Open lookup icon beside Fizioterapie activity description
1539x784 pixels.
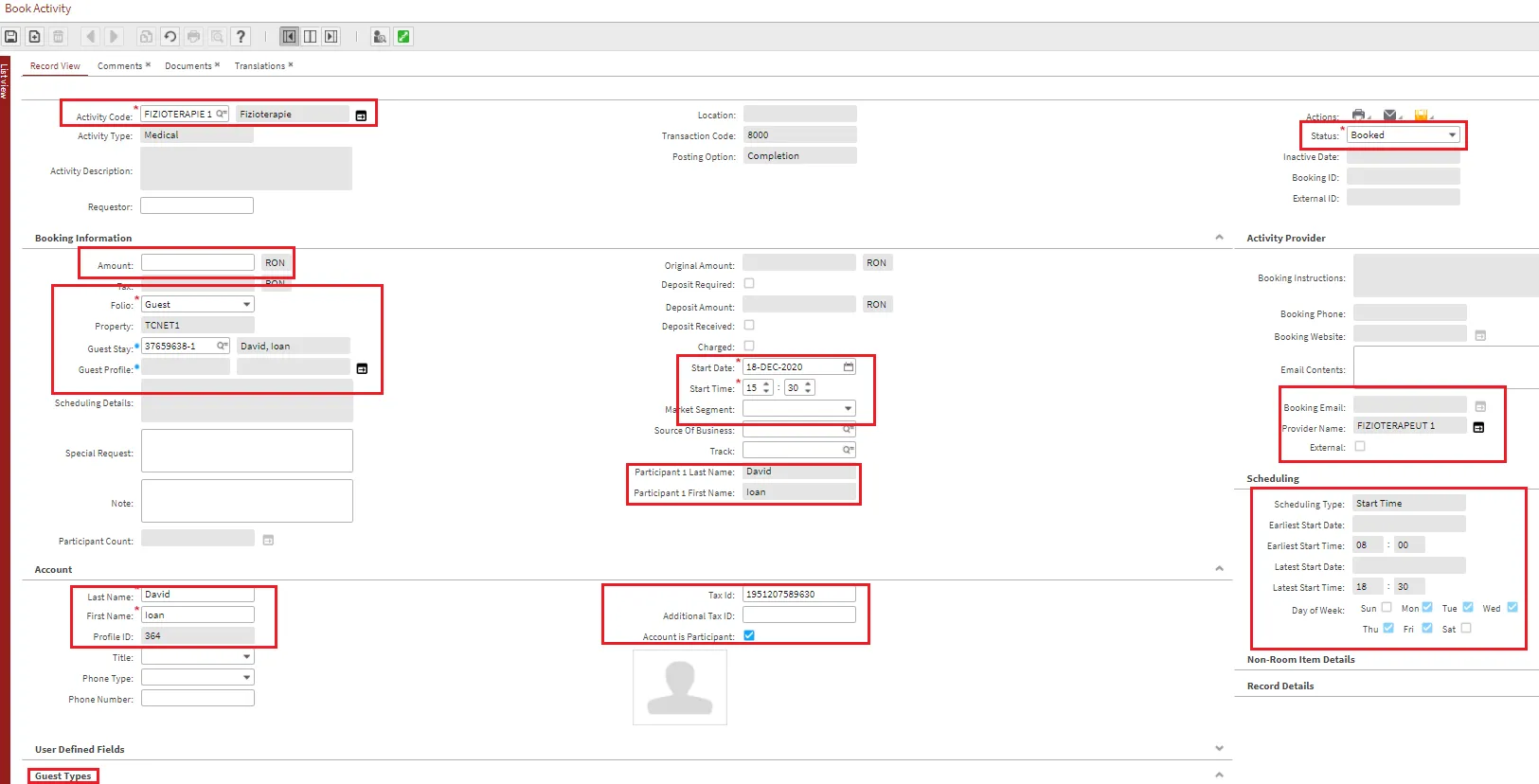[x=361, y=116]
